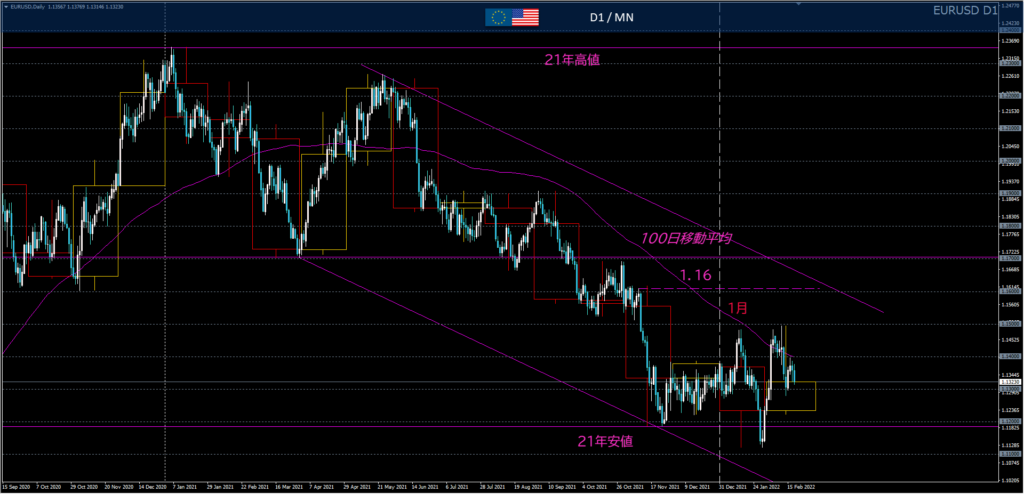Image resolution: width=1024 pixels, height=494 pixels.
Task: Click the European Union flag icon
Action: point(497,17)
